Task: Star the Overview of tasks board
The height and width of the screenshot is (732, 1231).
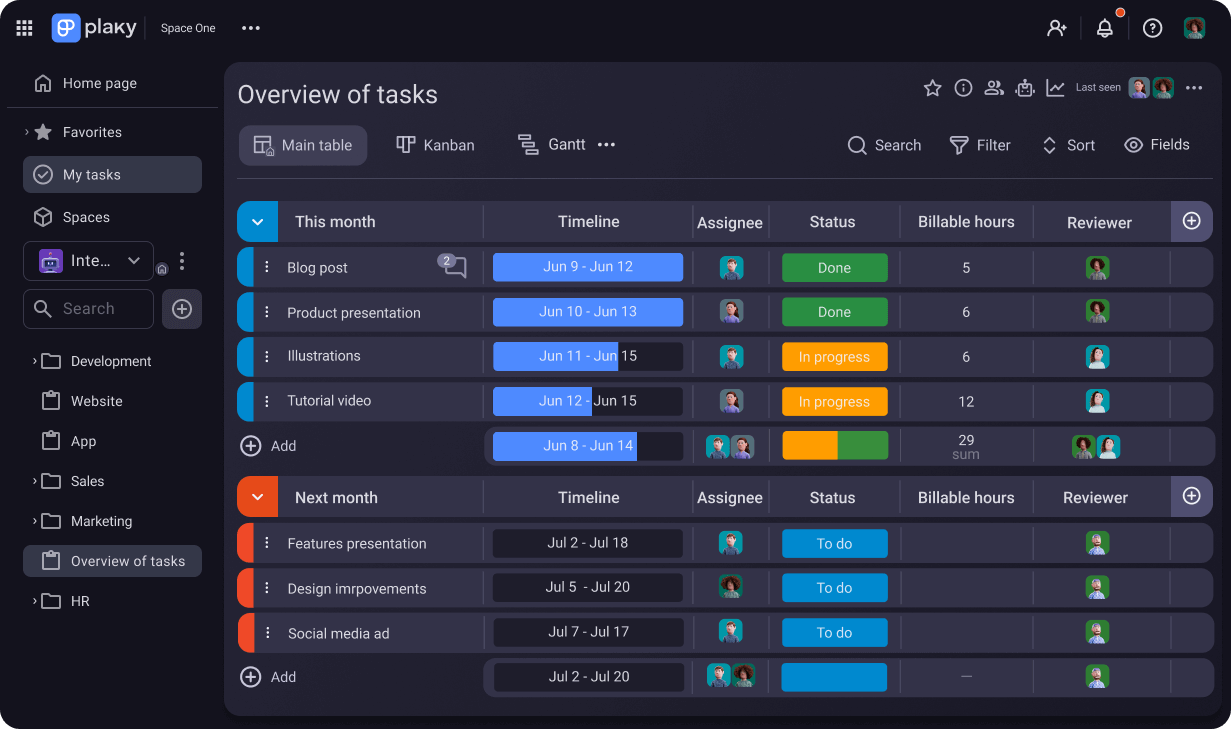Action: [x=932, y=88]
